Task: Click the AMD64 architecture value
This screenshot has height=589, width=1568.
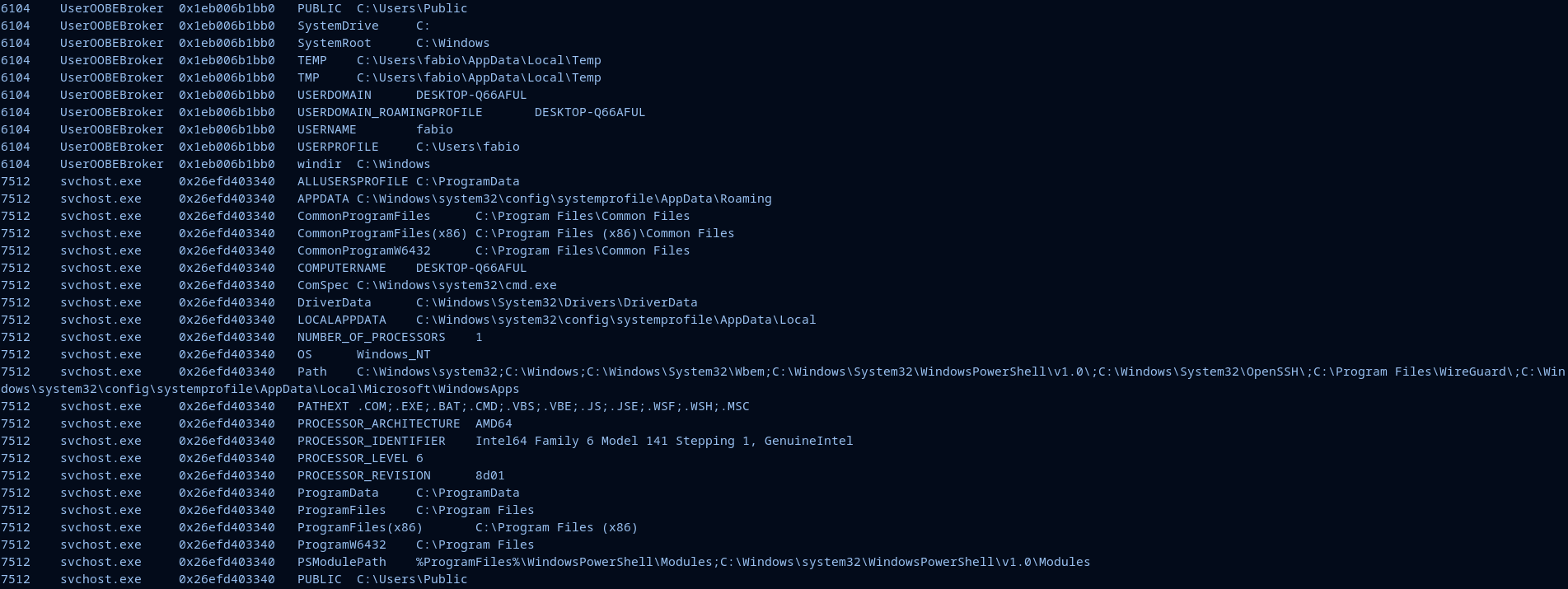Action: (x=494, y=423)
